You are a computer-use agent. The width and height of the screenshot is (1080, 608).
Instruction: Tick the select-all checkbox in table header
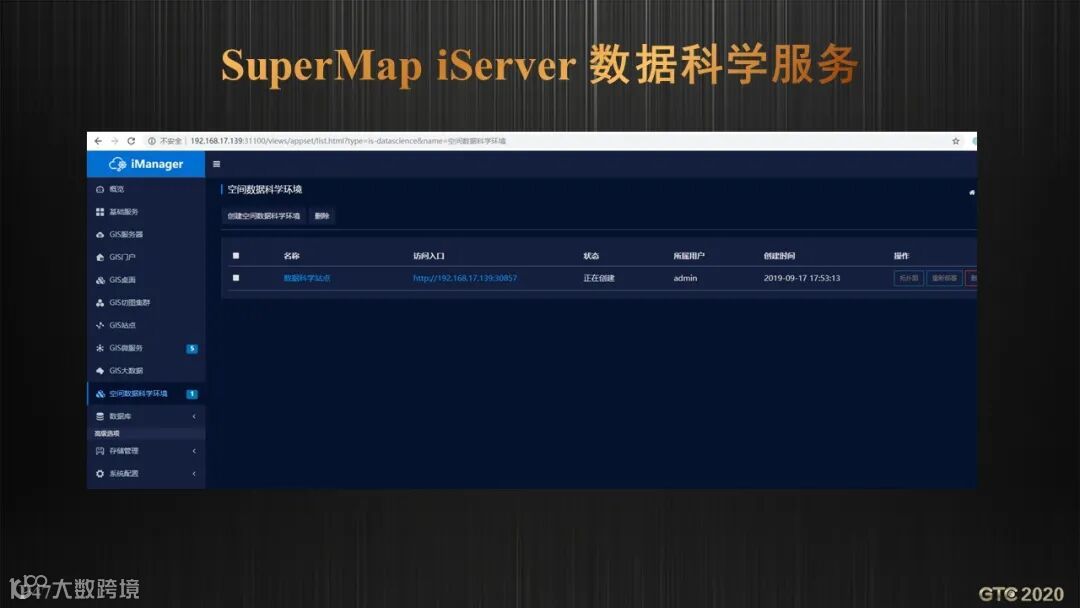tap(236, 255)
